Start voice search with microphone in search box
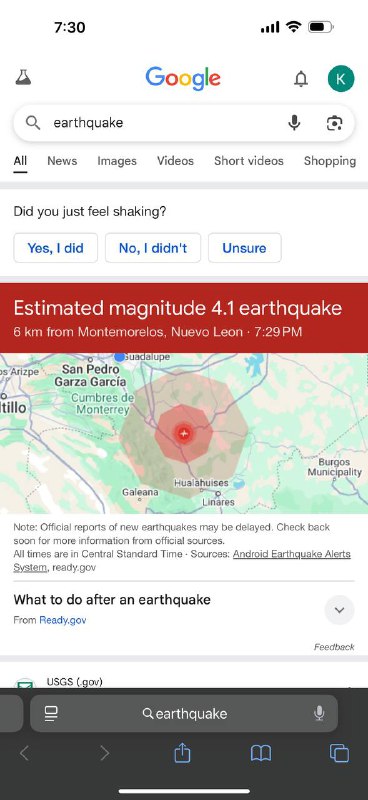Viewport: 368px width, 800px height. click(294, 123)
